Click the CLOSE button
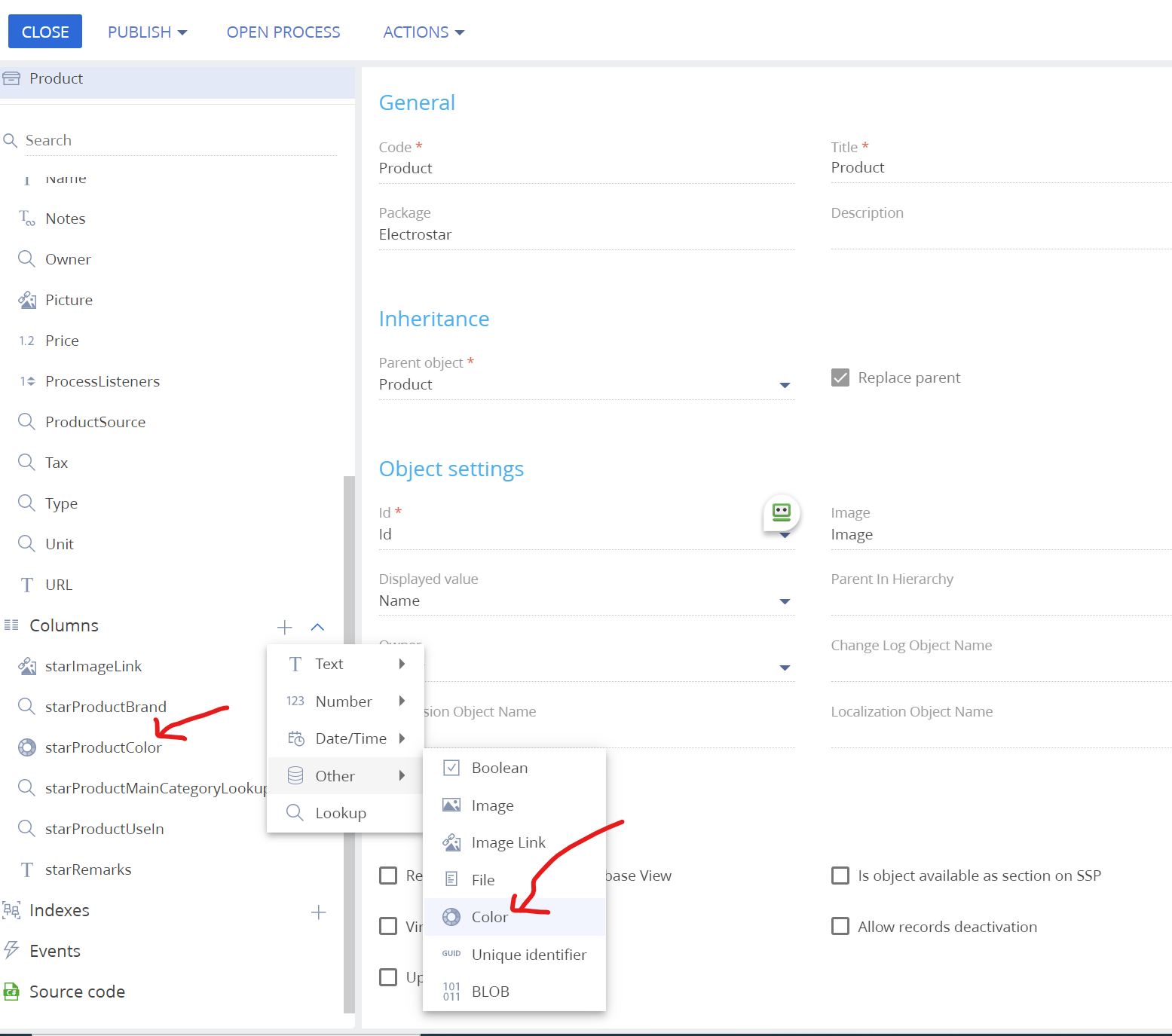This screenshot has width=1172, height=1036. click(x=44, y=31)
